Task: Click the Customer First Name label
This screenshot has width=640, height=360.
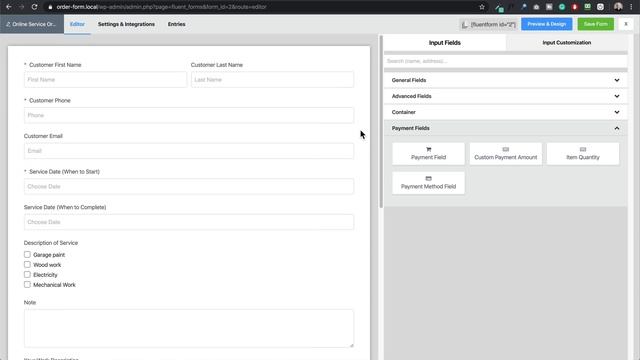Action: [55, 65]
